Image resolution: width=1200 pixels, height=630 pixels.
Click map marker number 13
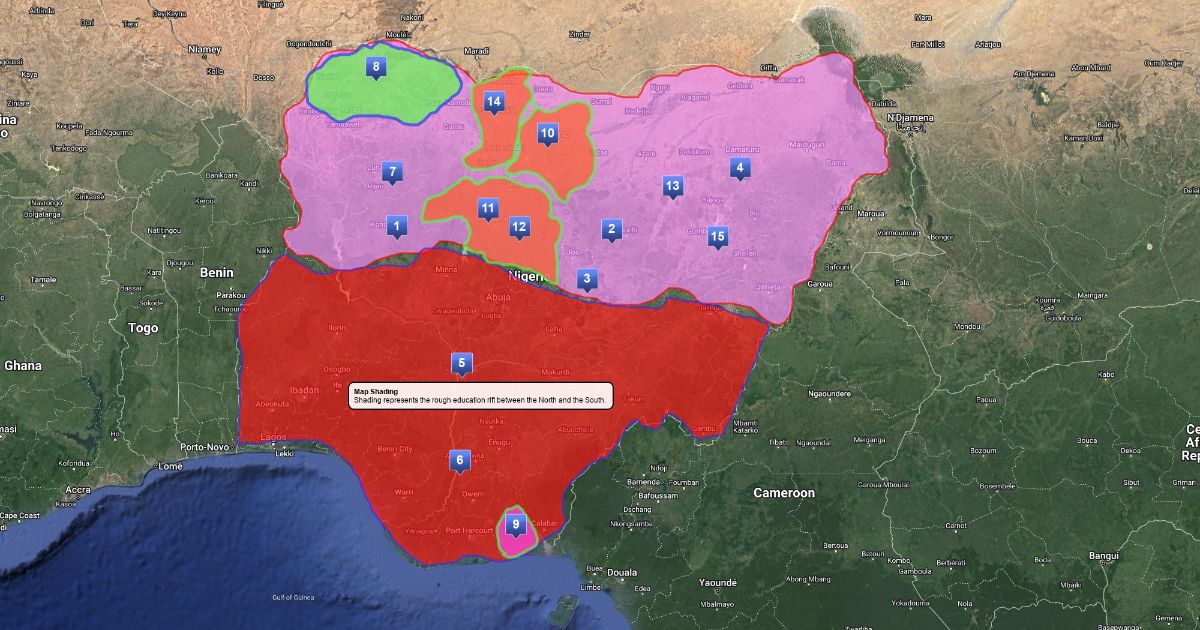673,186
